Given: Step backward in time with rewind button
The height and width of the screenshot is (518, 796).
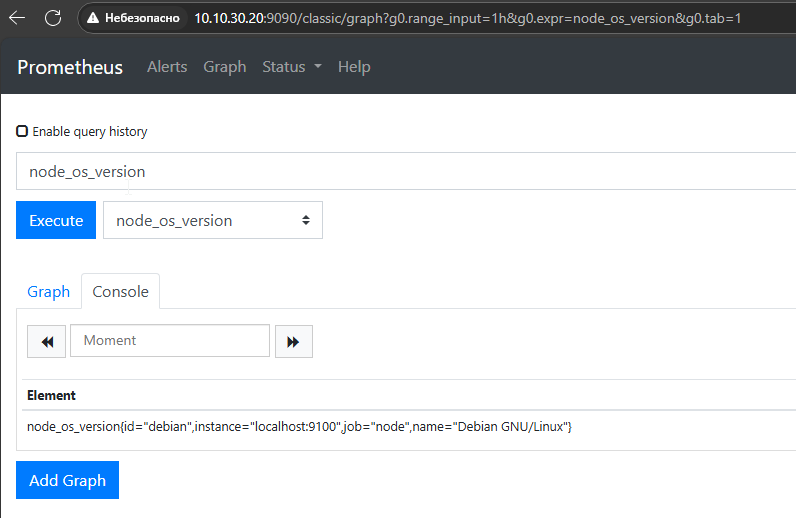Looking at the screenshot, I should click(x=46, y=341).
